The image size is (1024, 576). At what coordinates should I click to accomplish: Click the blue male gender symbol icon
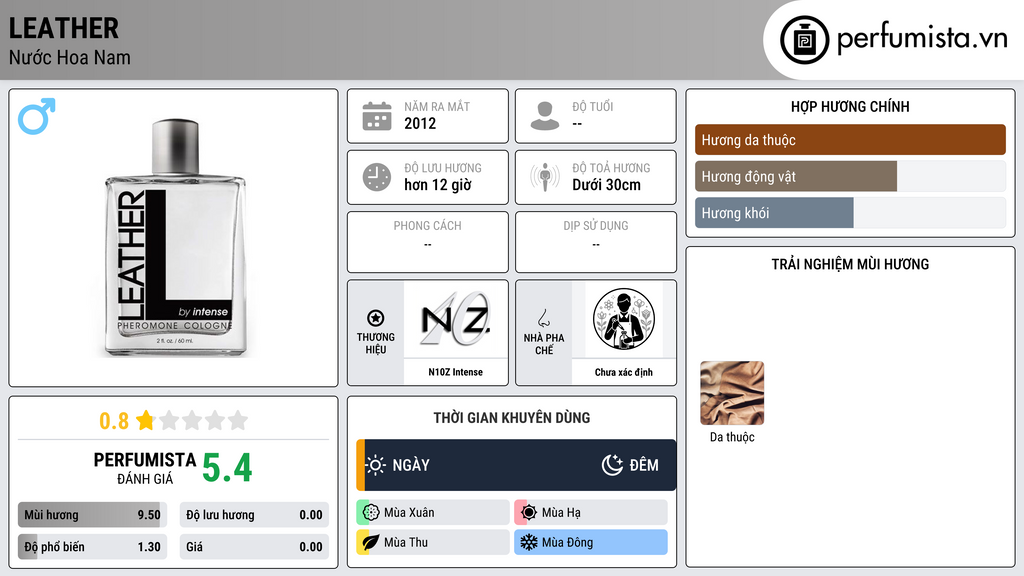(37, 116)
